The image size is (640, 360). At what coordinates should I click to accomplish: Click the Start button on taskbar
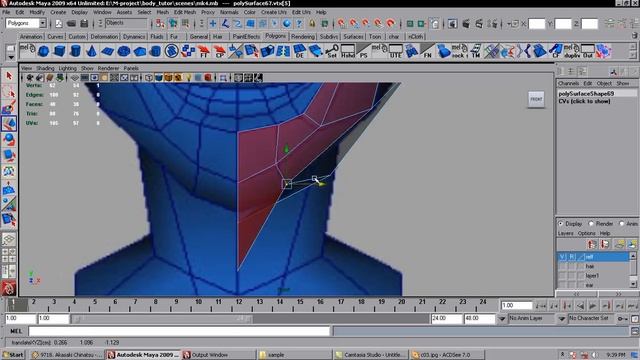tap(13, 355)
